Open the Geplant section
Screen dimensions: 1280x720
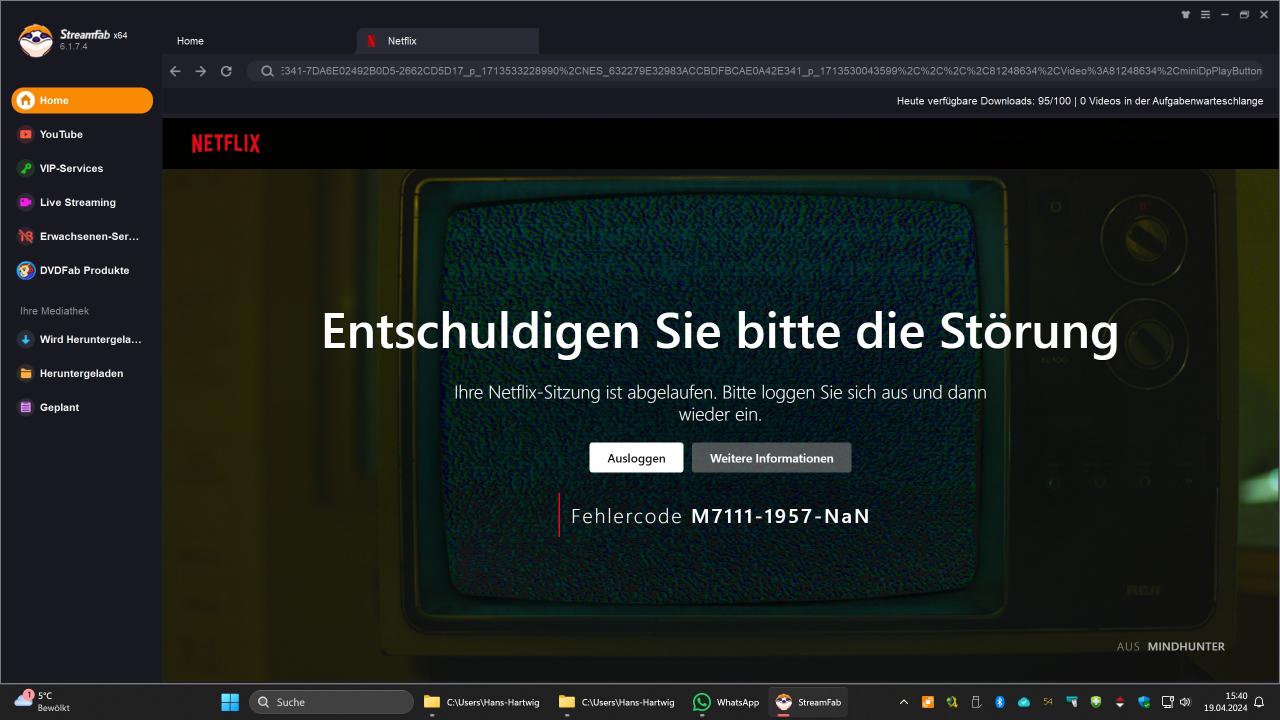(x=82, y=407)
